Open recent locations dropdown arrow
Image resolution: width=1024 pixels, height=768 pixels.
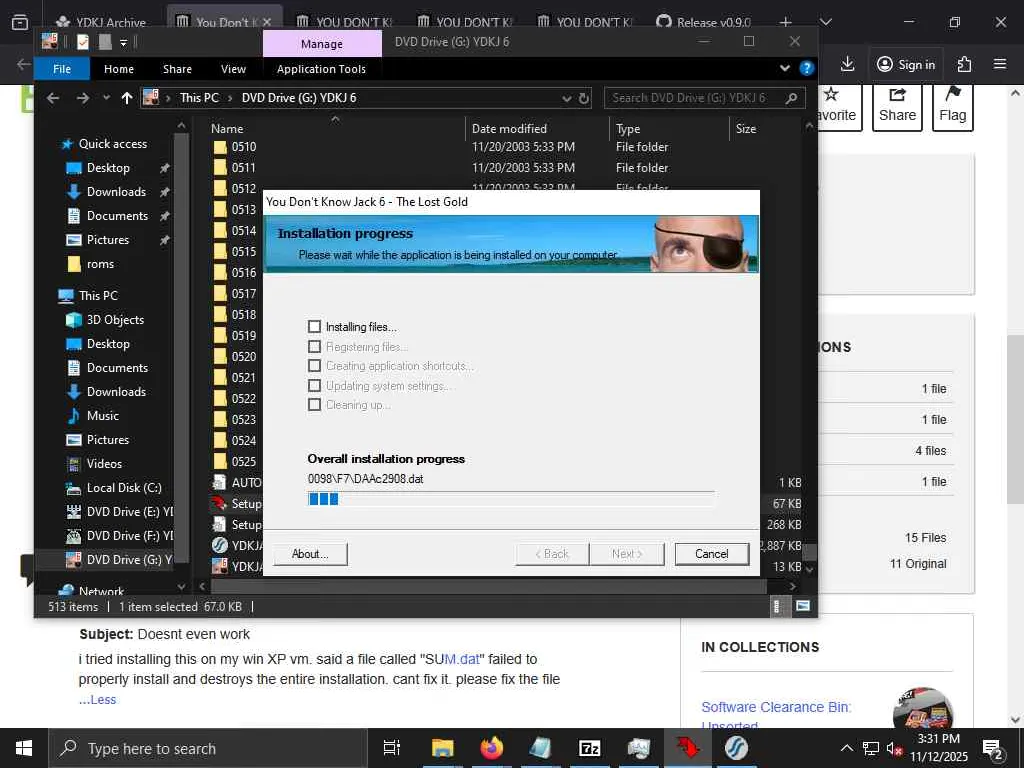106,98
